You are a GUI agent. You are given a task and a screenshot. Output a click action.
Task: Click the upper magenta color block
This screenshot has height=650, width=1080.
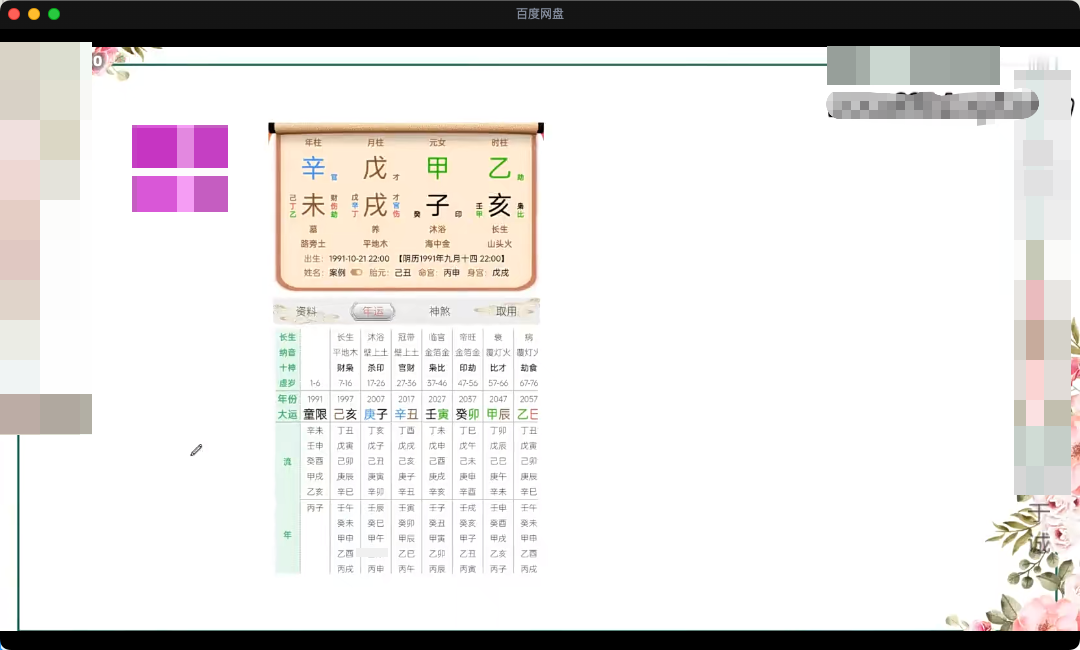point(180,146)
